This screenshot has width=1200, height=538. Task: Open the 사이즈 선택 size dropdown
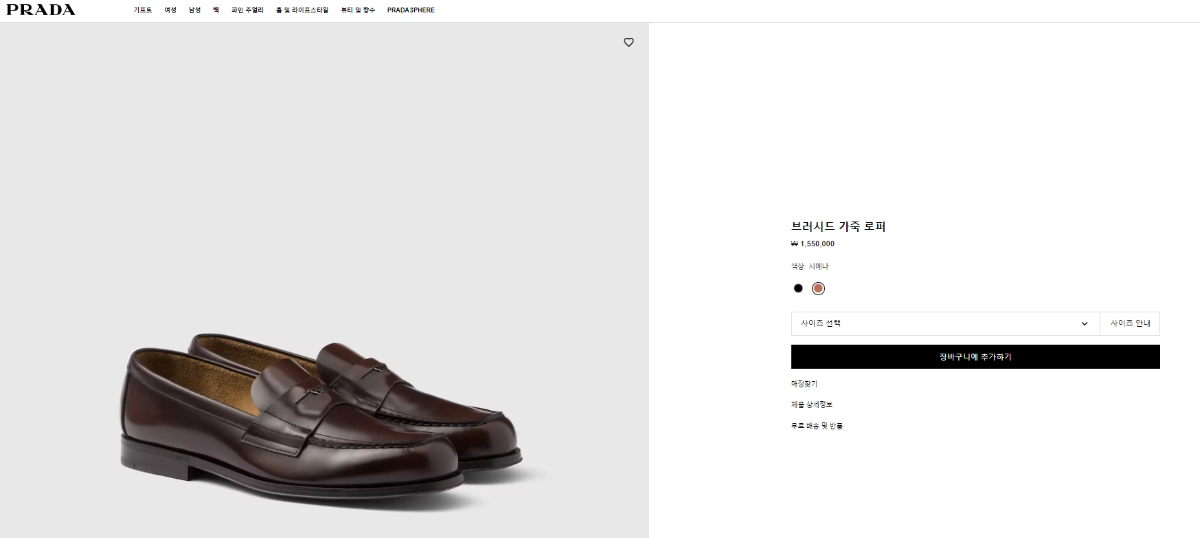pos(944,323)
